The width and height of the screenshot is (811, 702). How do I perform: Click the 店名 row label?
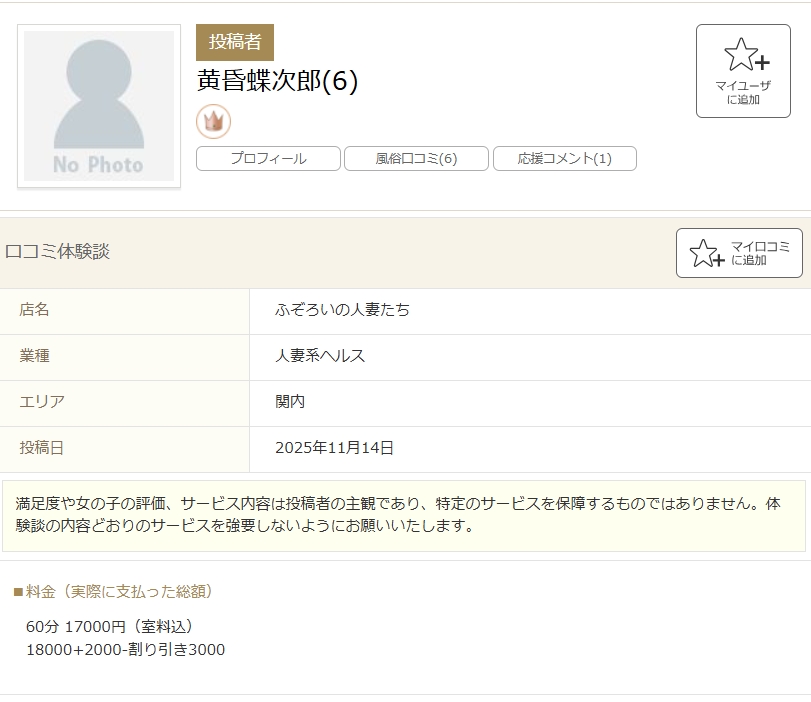pyautogui.click(x=34, y=310)
